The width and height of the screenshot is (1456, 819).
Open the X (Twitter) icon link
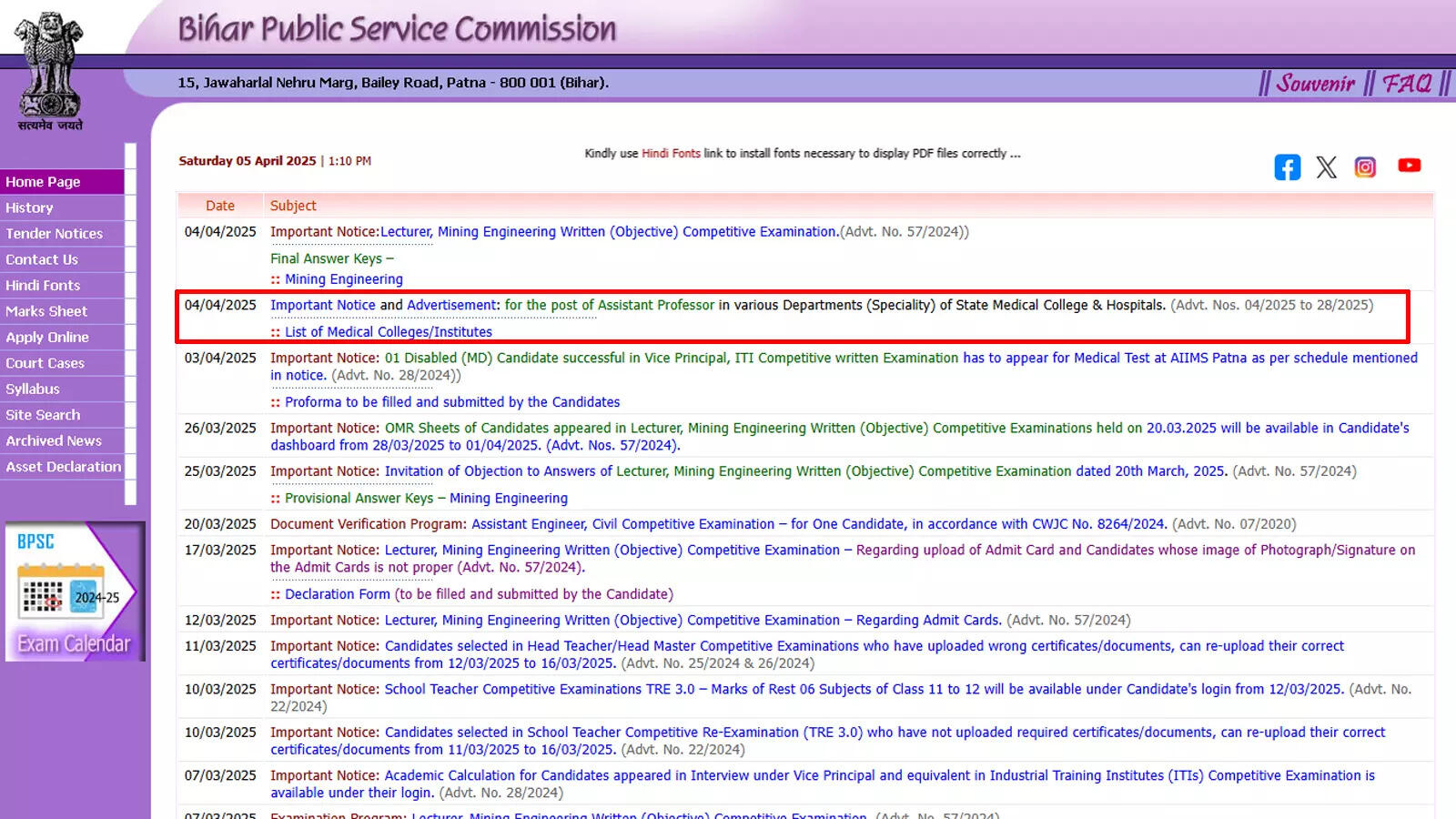(x=1326, y=167)
